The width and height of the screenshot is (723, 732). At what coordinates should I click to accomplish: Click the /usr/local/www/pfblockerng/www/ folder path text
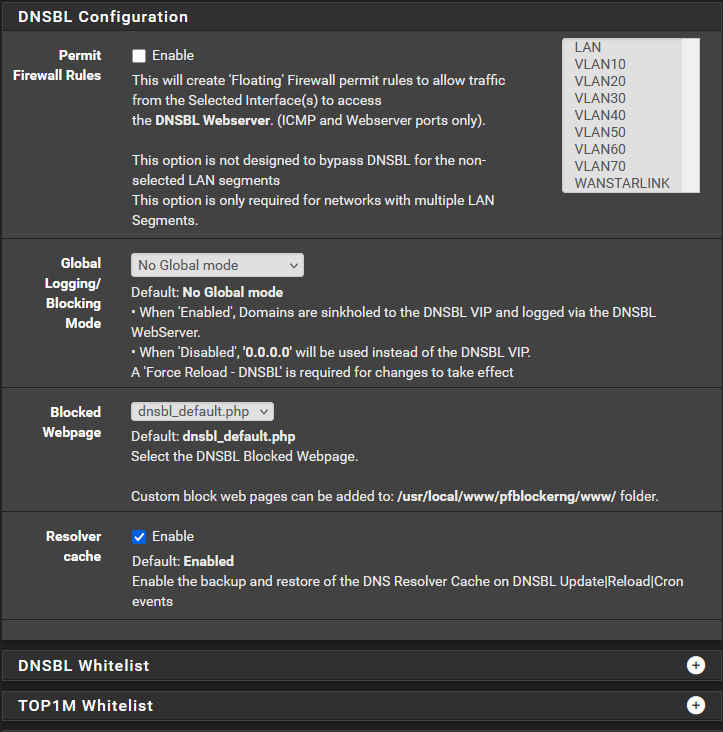pos(506,496)
